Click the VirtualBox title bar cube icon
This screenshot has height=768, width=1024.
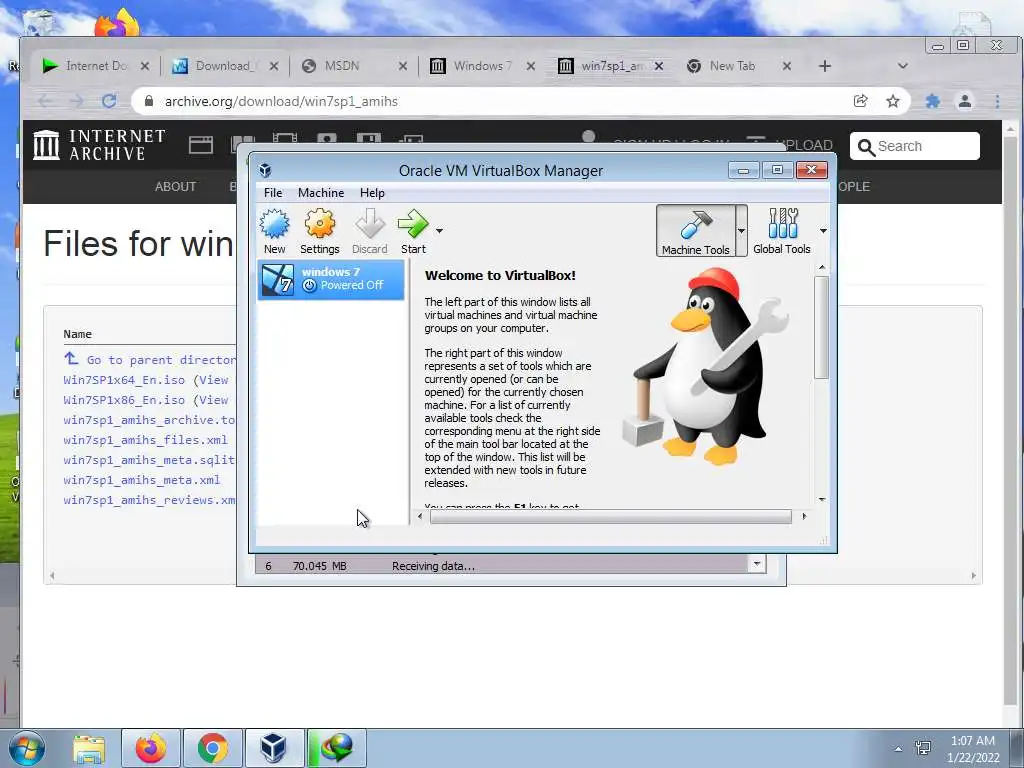(265, 170)
